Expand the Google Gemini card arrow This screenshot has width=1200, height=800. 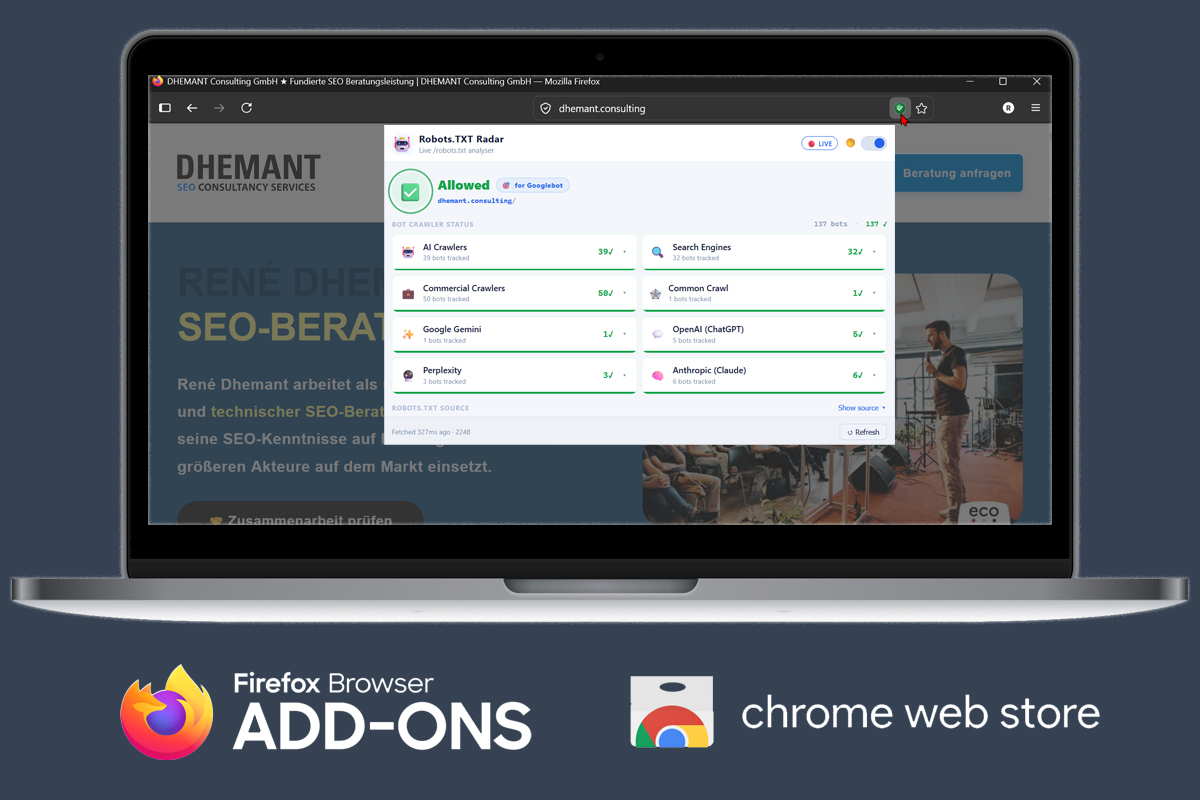click(625, 334)
